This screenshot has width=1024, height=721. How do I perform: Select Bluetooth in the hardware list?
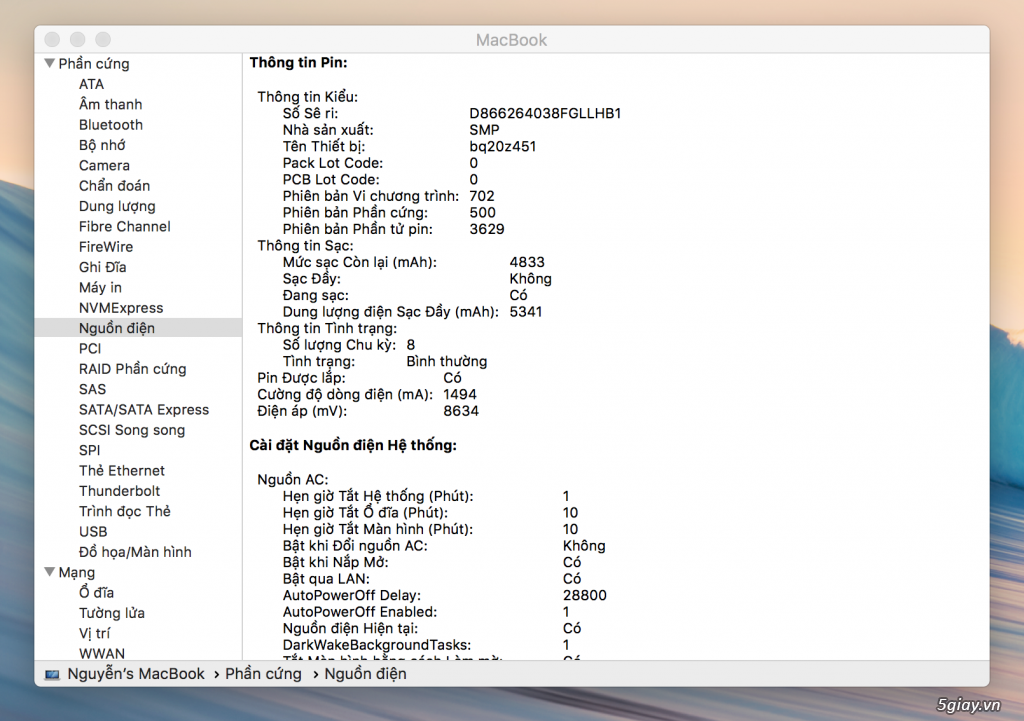[110, 125]
